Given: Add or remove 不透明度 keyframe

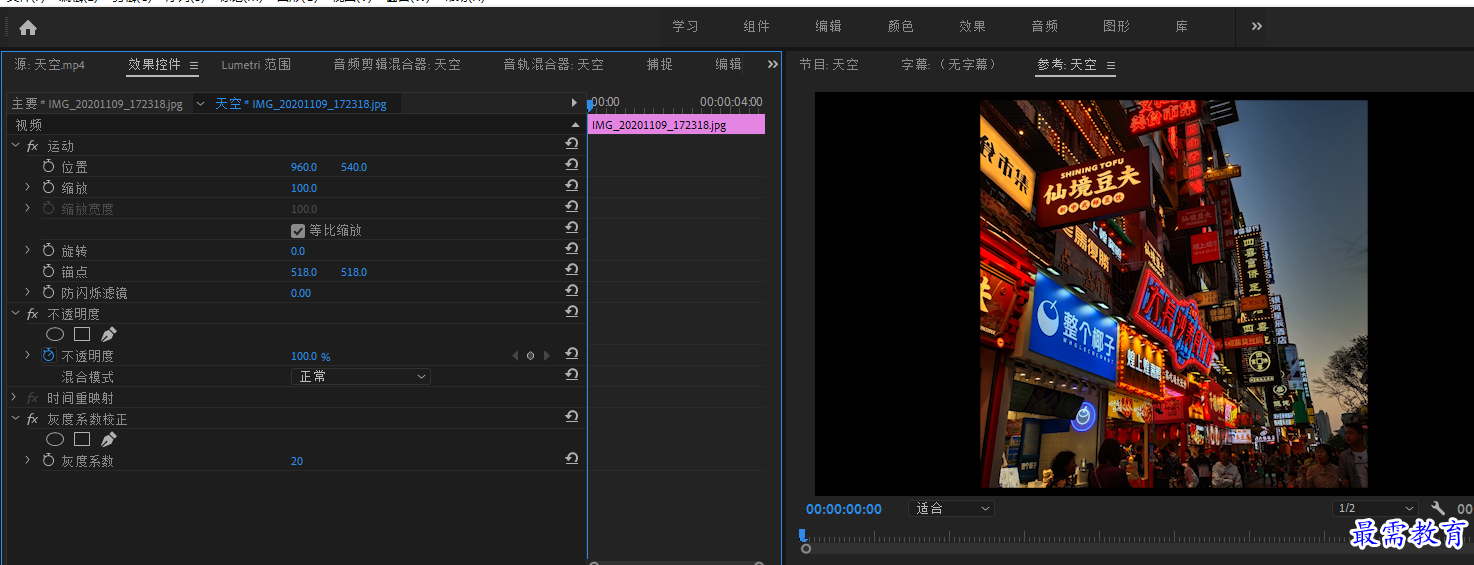Looking at the screenshot, I should tap(531, 355).
